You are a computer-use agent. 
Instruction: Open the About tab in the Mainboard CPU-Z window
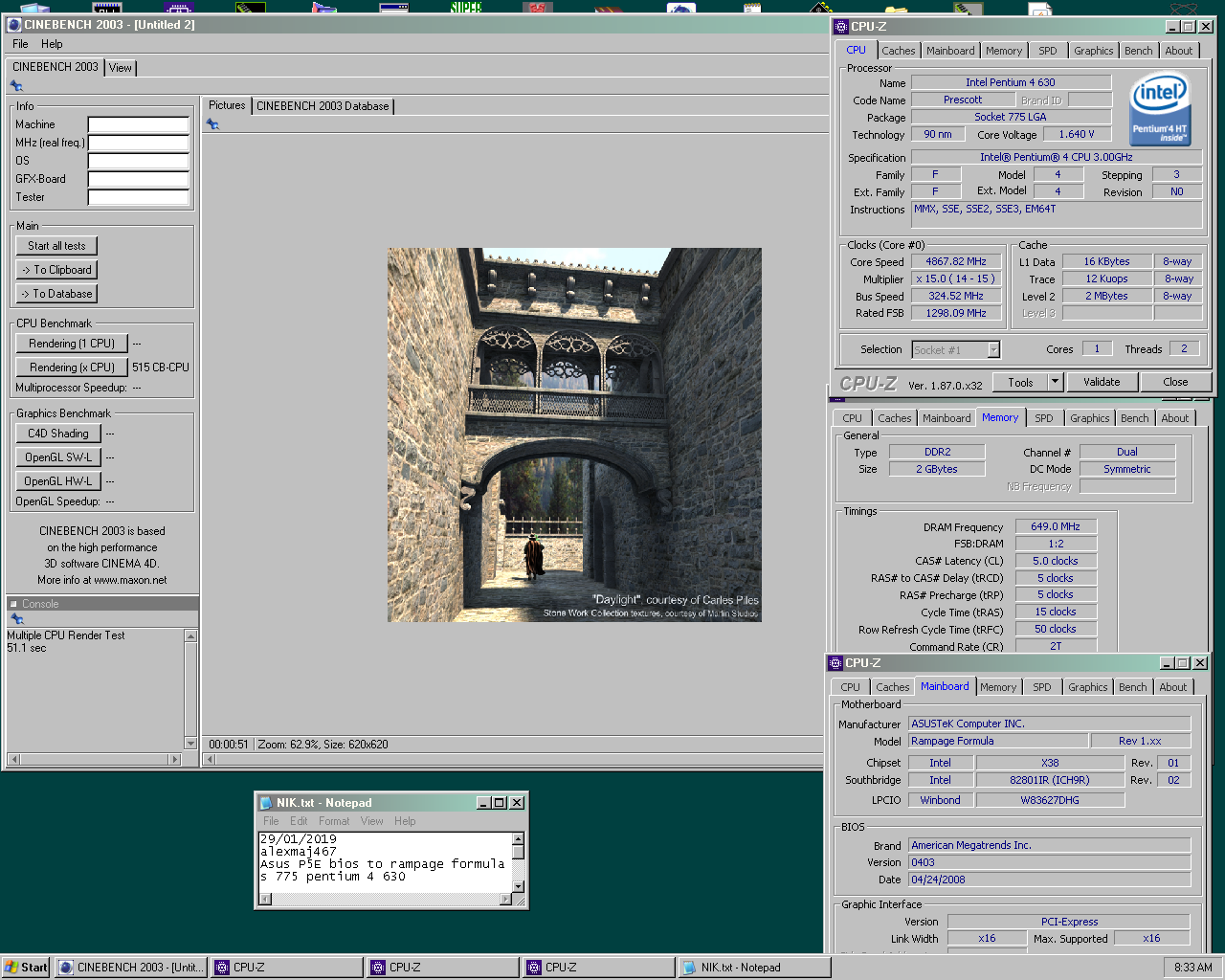point(1172,687)
